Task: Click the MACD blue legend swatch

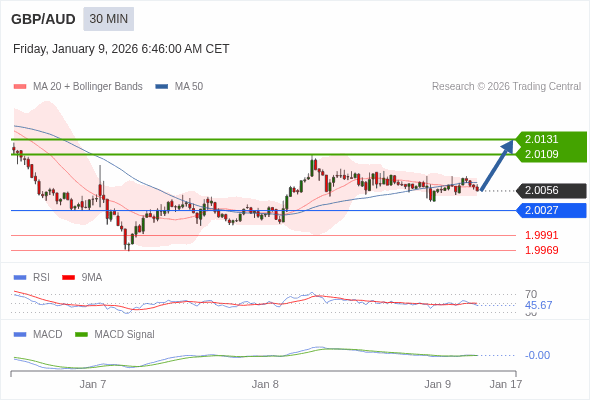Action: (x=20, y=335)
